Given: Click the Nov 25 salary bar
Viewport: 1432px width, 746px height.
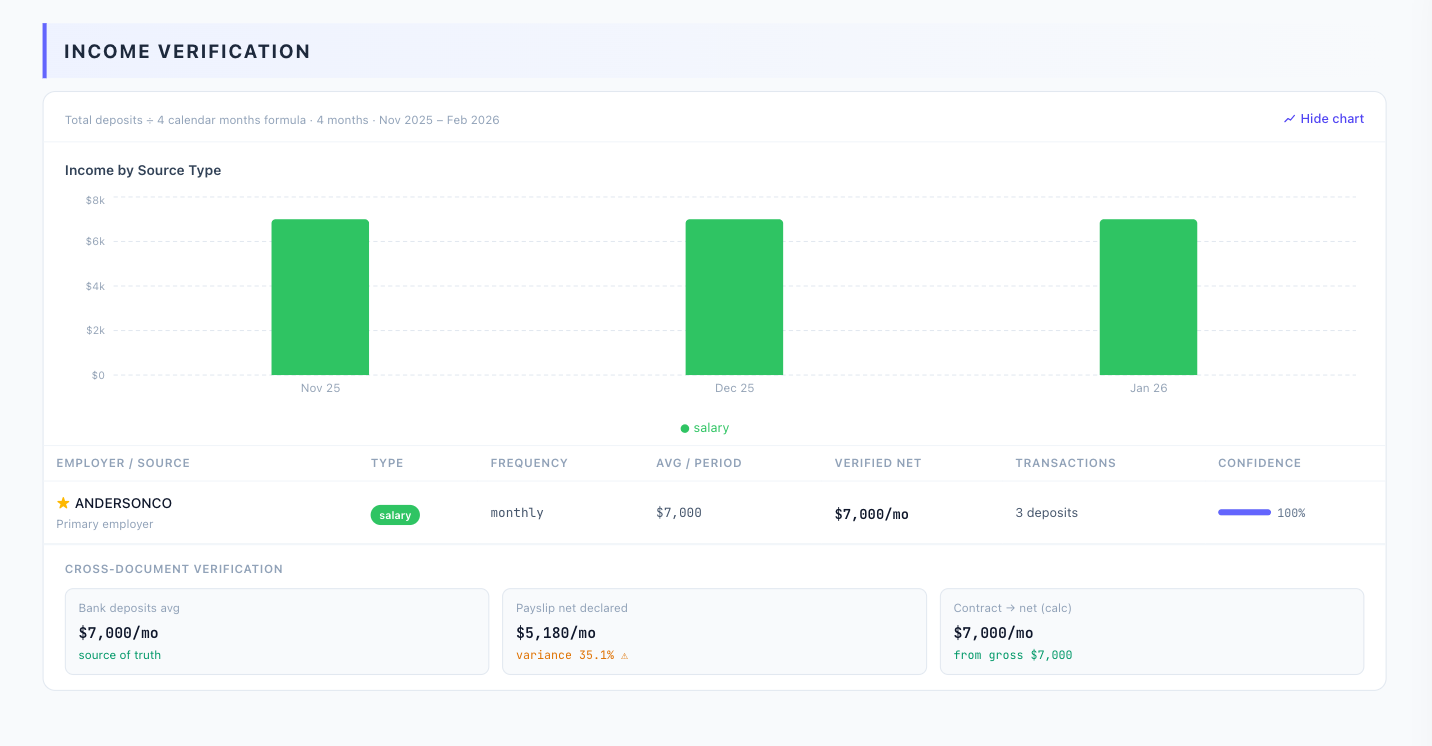Looking at the screenshot, I should click(320, 297).
